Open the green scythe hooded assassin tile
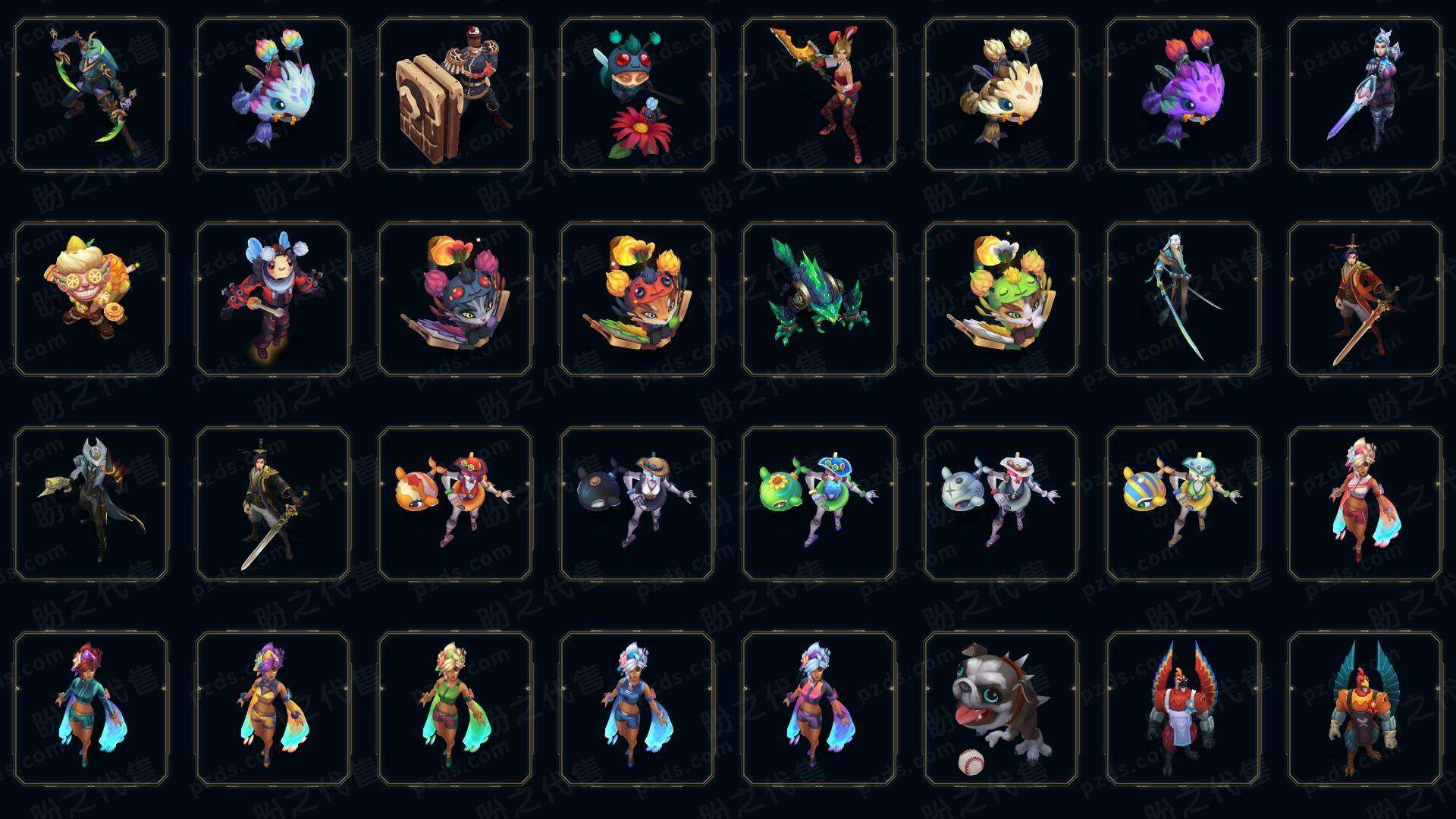 click(91, 95)
